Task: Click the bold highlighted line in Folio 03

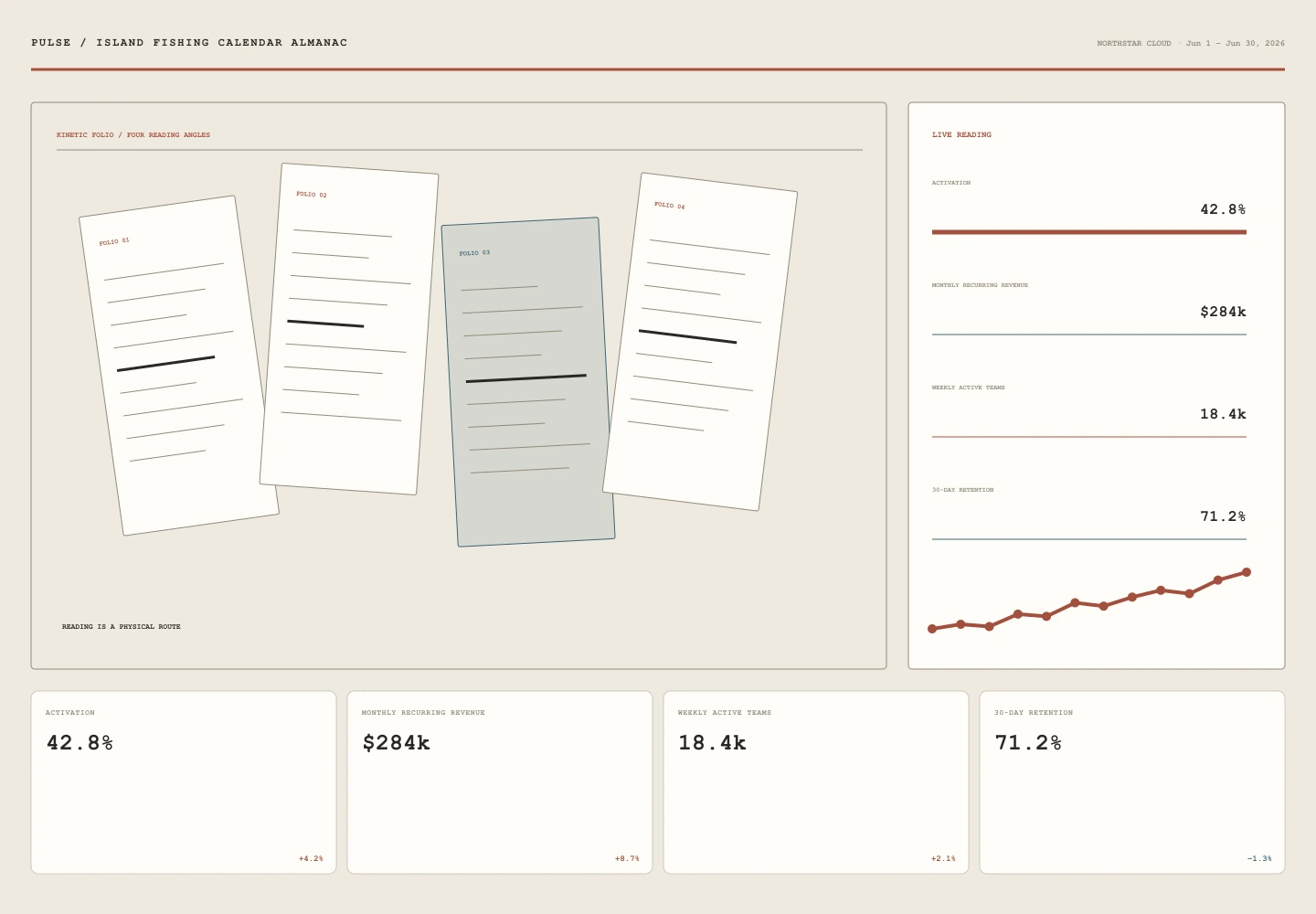Action: click(x=526, y=377)
